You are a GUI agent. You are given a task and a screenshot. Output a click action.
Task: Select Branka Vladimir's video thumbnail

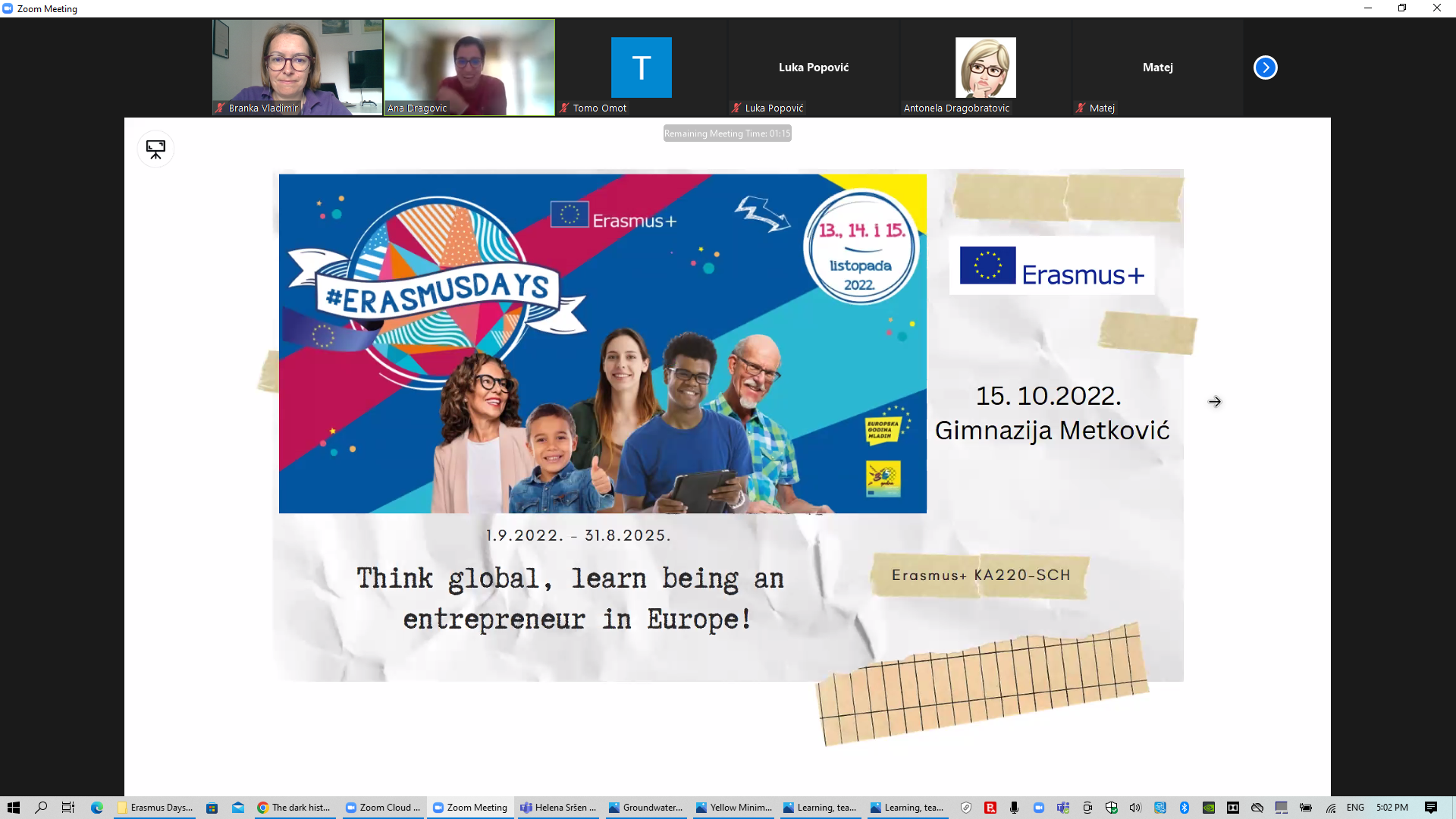point(297,67)
